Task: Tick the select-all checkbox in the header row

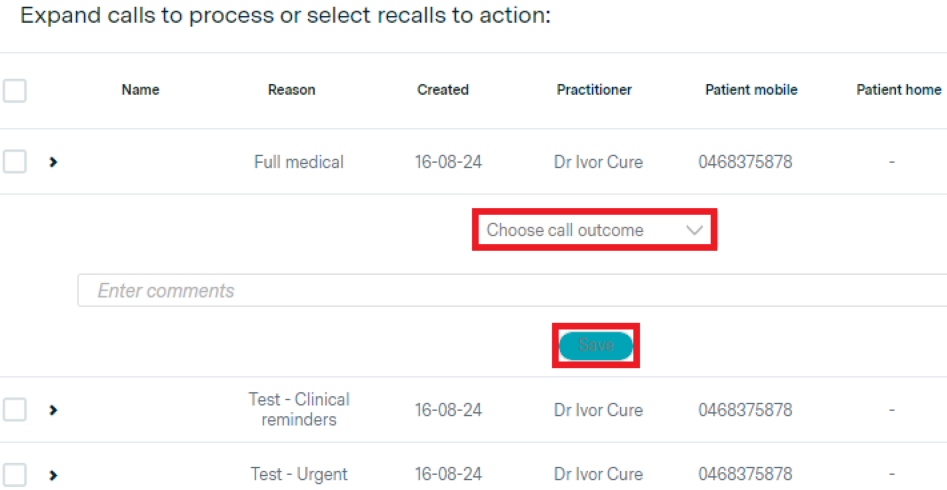Action: [x=14, y=91]
